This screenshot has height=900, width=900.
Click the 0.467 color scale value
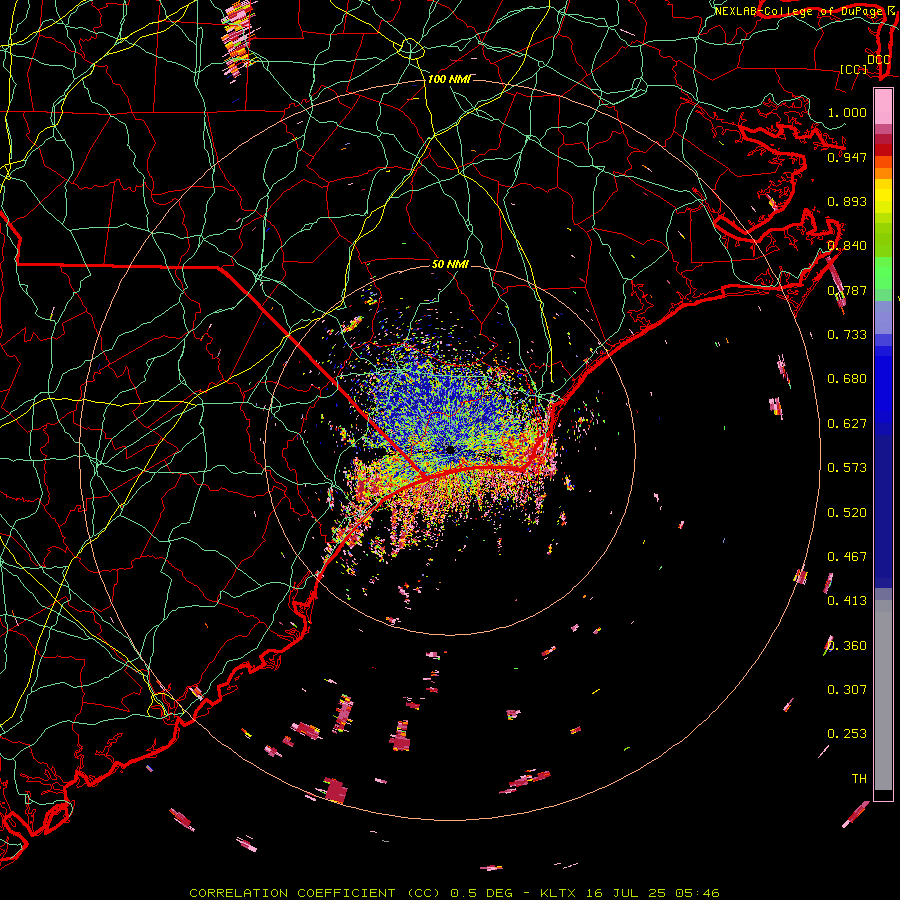847,557
